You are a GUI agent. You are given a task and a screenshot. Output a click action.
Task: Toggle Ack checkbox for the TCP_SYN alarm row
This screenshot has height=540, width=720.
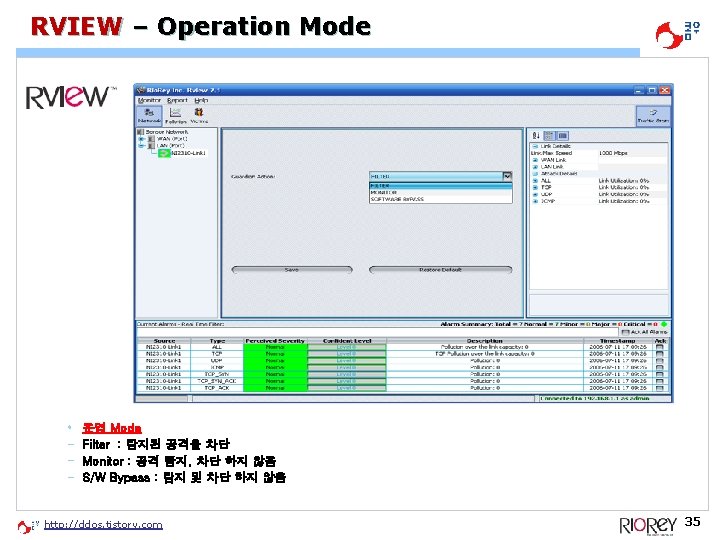[x=660, y=374]
